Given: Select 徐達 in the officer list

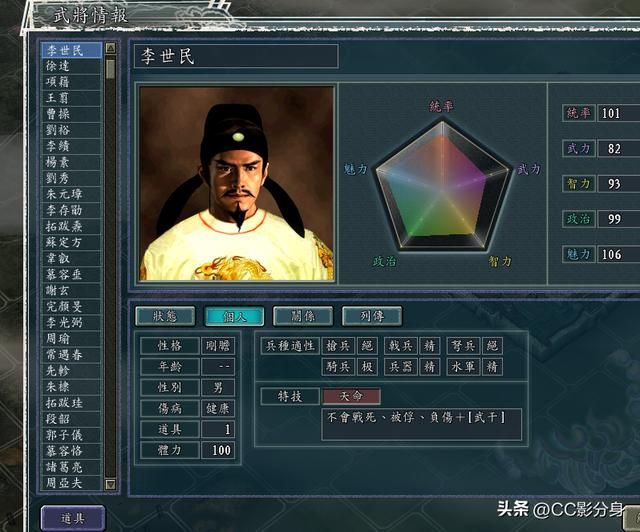Looking at the screenshot, I should tap(71, 66).
